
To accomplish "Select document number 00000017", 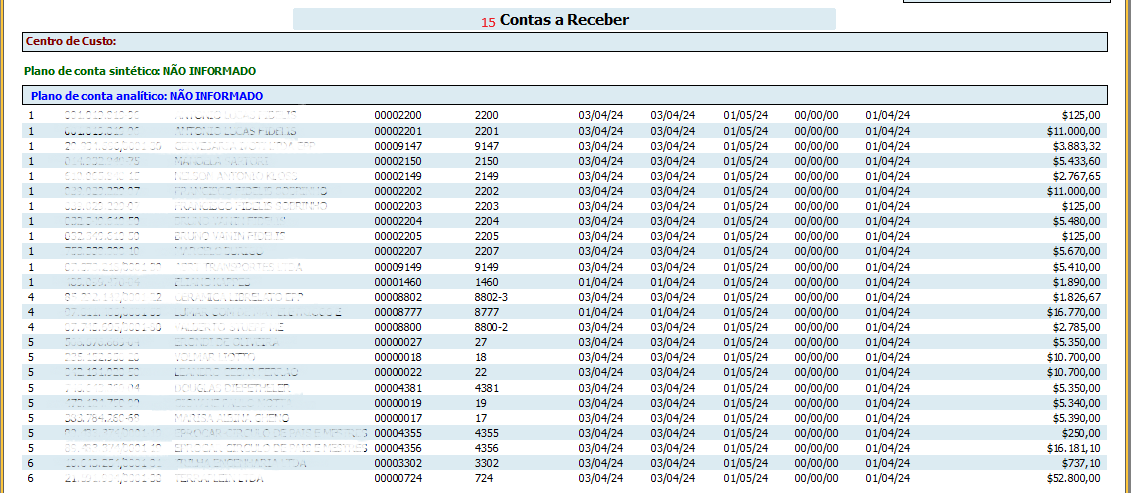I will 397,417.
